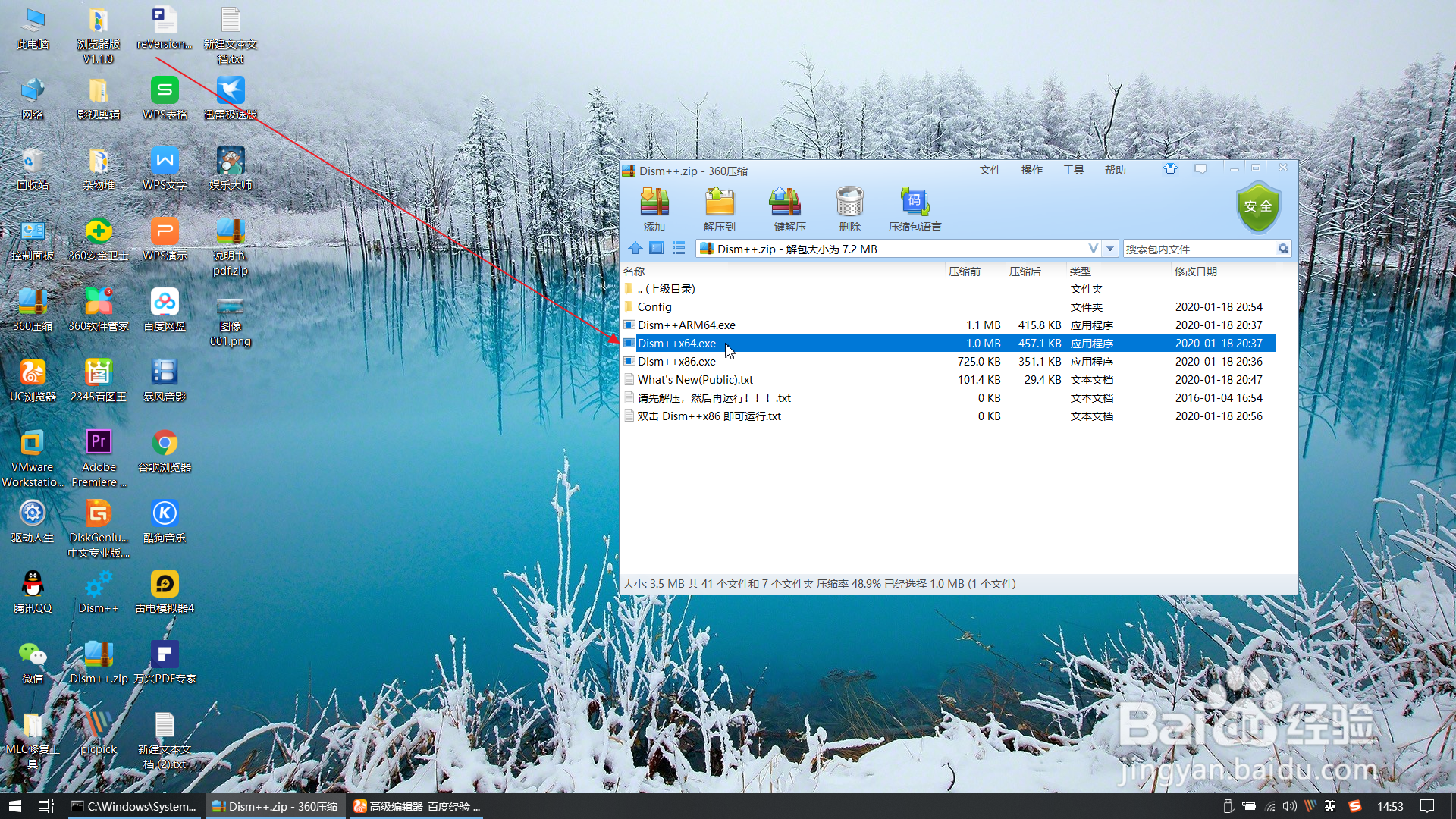This screenshot has width=1456, height=819.
Task: Select Dism++x86.exe in file list
Action: point(676,362)
